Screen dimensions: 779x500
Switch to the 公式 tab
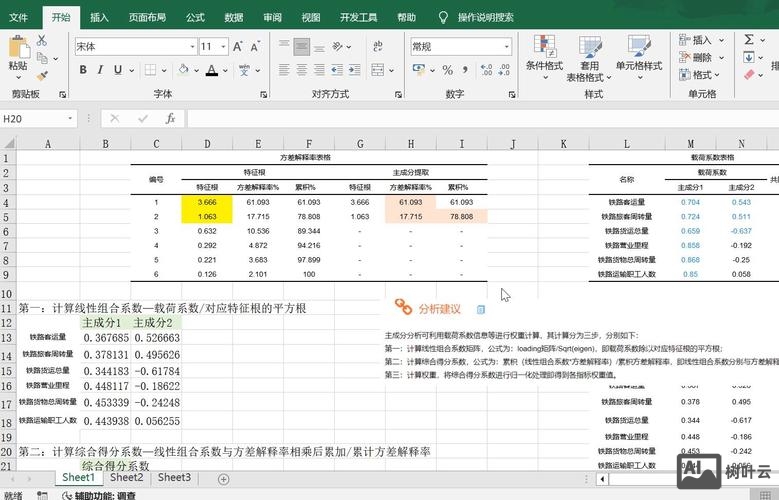click(195, 17)
